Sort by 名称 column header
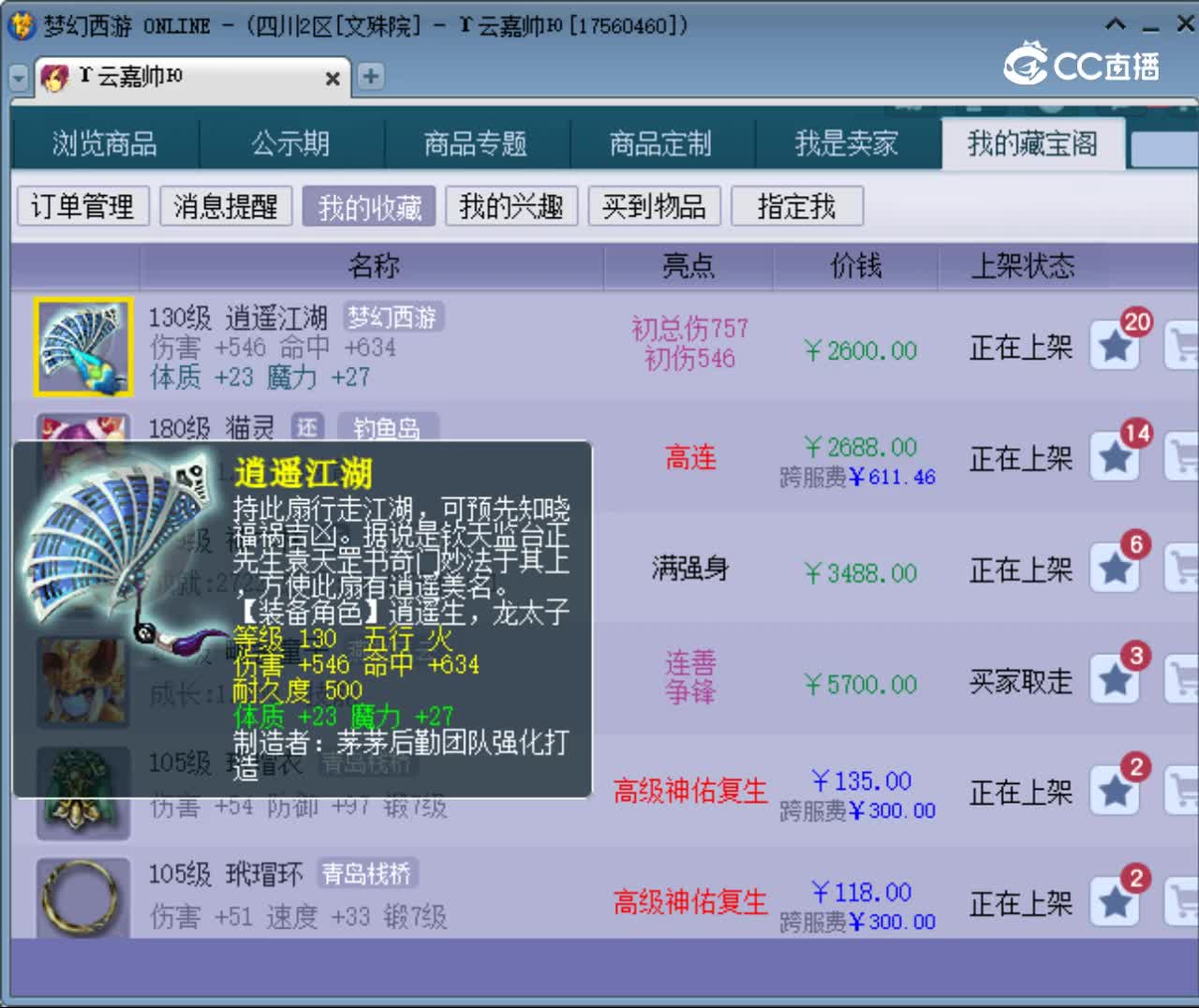 [373, 267]
